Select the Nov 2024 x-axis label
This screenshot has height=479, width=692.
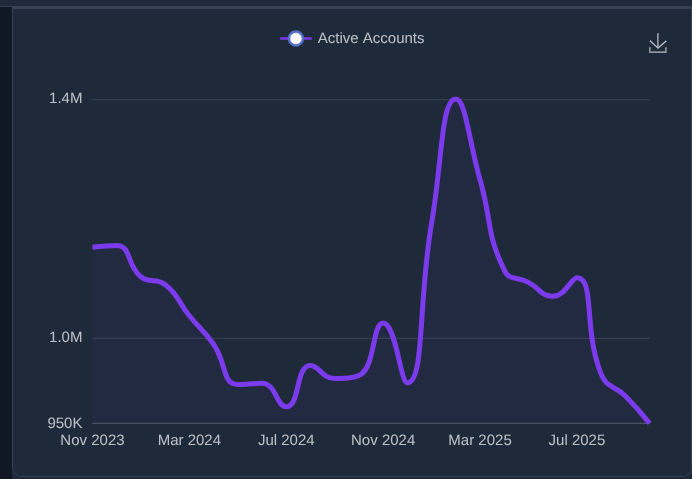[x=383, y=440]
